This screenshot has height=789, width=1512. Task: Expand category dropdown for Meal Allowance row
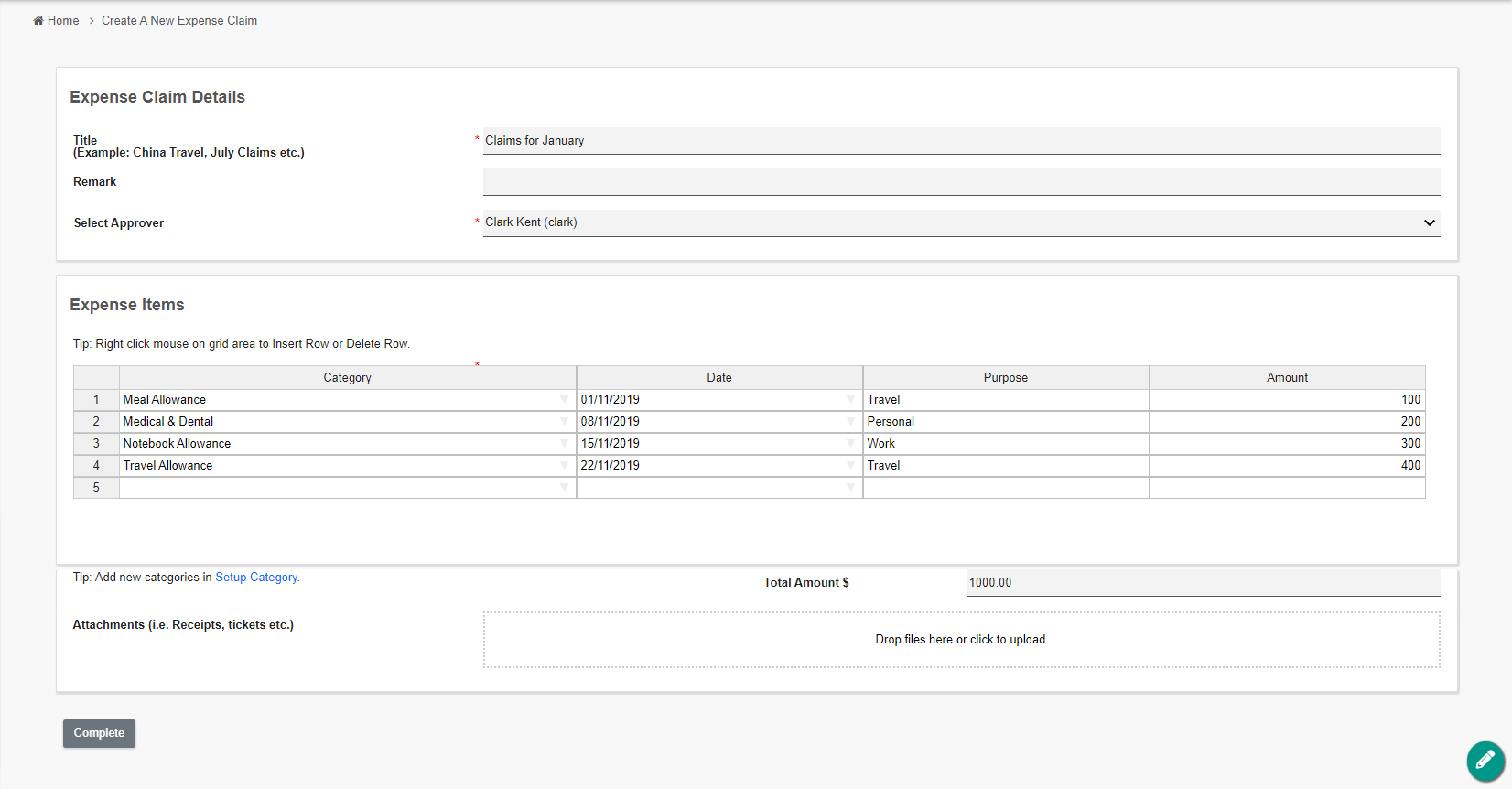tap(564, 400)
